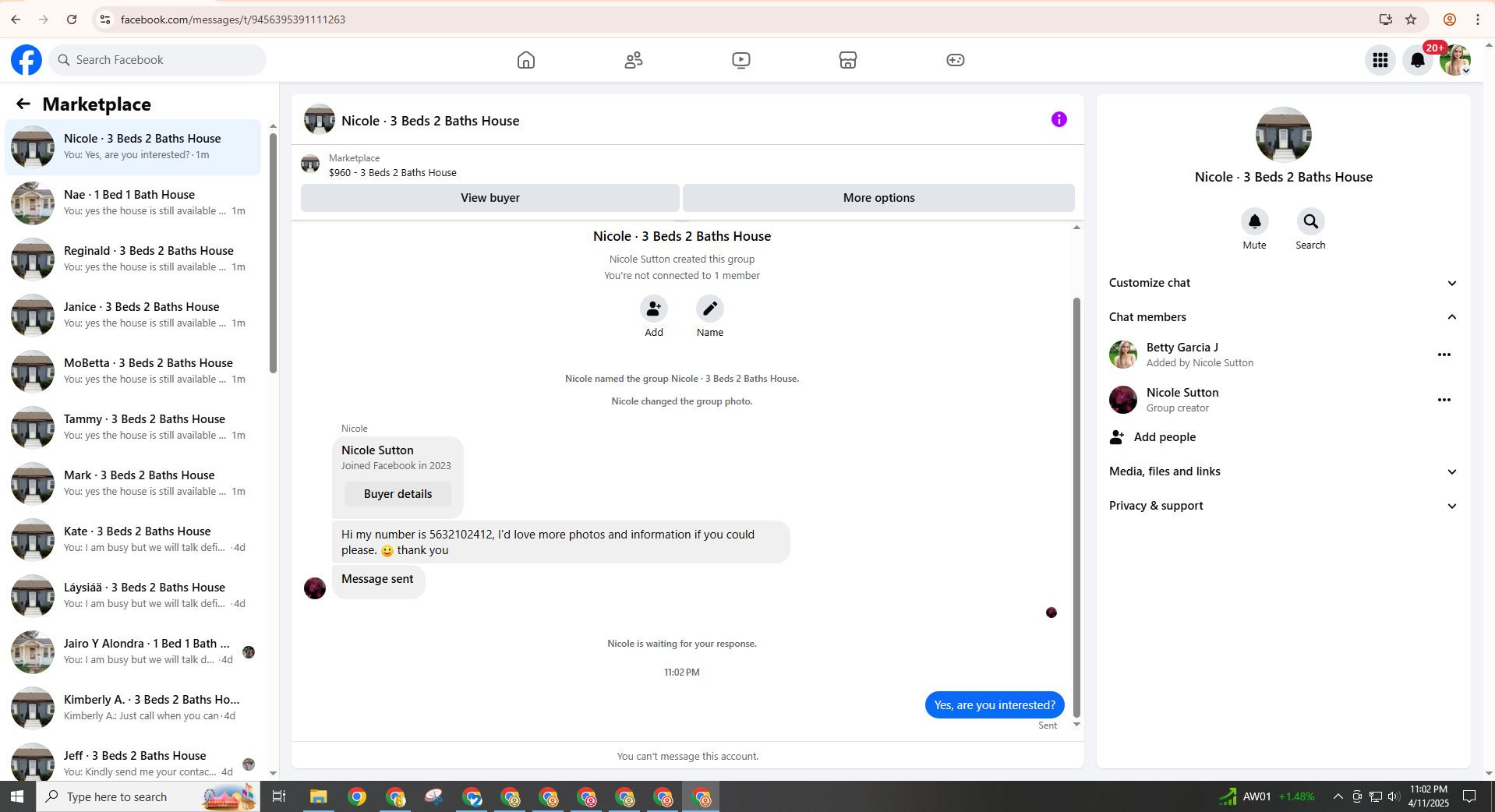Screen dimensions: 1495x812
Task: Open the Mark 3 Beds 2 Baths chat
Action: (133, 483)
